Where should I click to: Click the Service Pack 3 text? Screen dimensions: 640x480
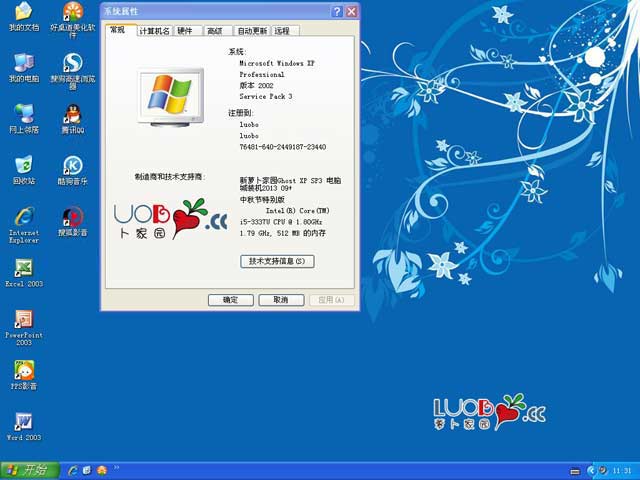266,97
